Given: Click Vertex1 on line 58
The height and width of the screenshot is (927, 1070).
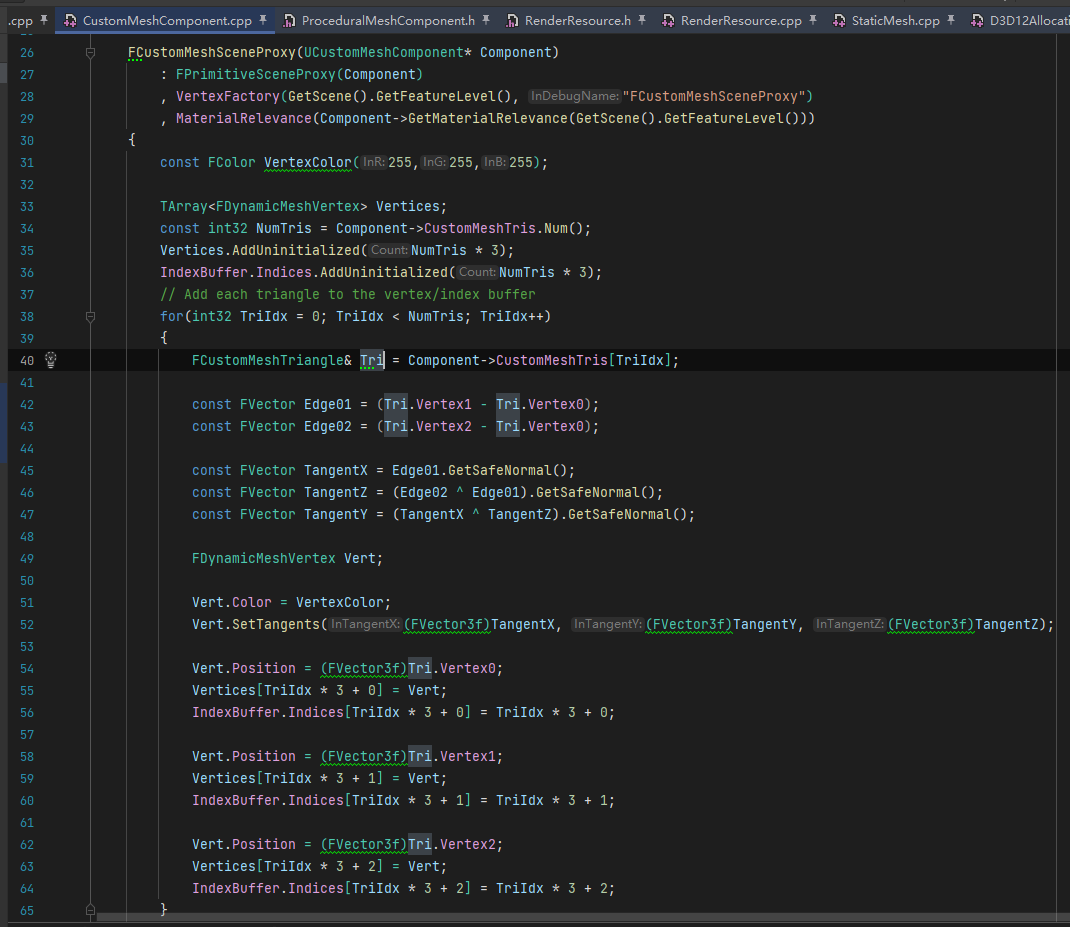Looking at the screenshot, I should [467, 756].
